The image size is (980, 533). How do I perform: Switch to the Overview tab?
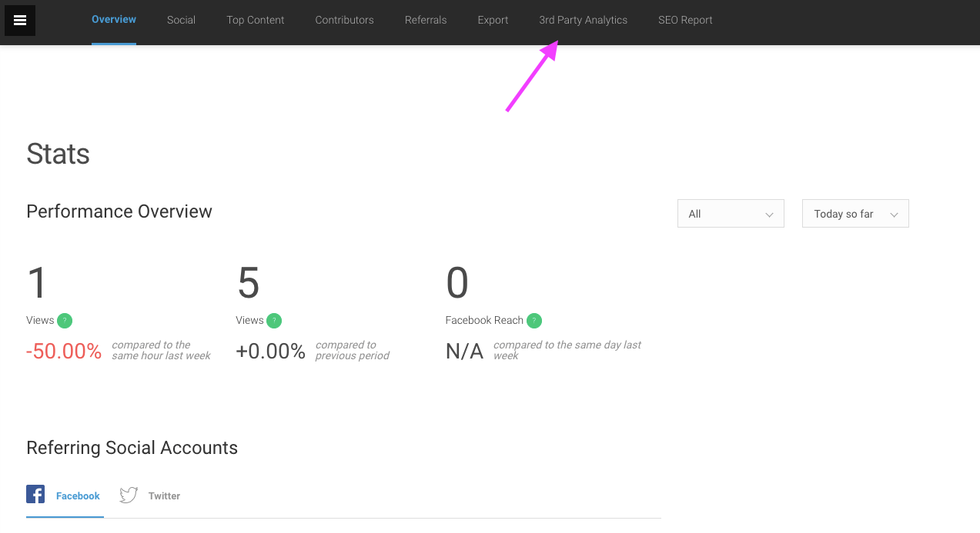114,20
